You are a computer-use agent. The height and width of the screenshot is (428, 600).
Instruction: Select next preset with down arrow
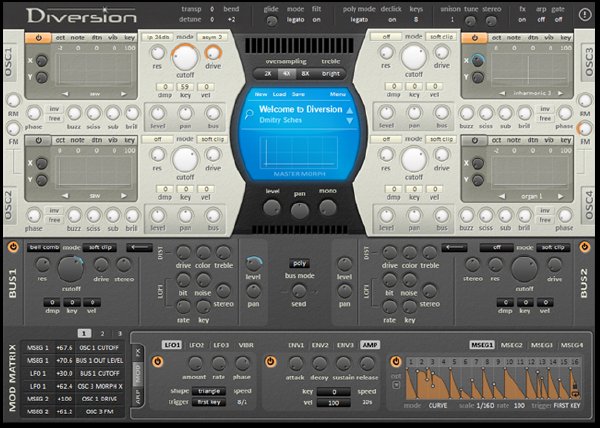point(349,121)
